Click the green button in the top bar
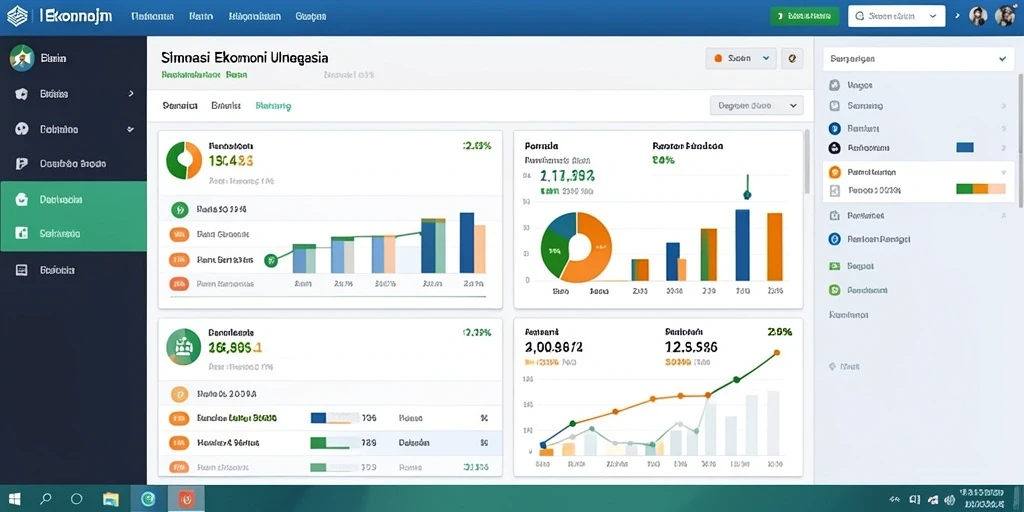Screen dimensions: 1024x512 point(805,16)
